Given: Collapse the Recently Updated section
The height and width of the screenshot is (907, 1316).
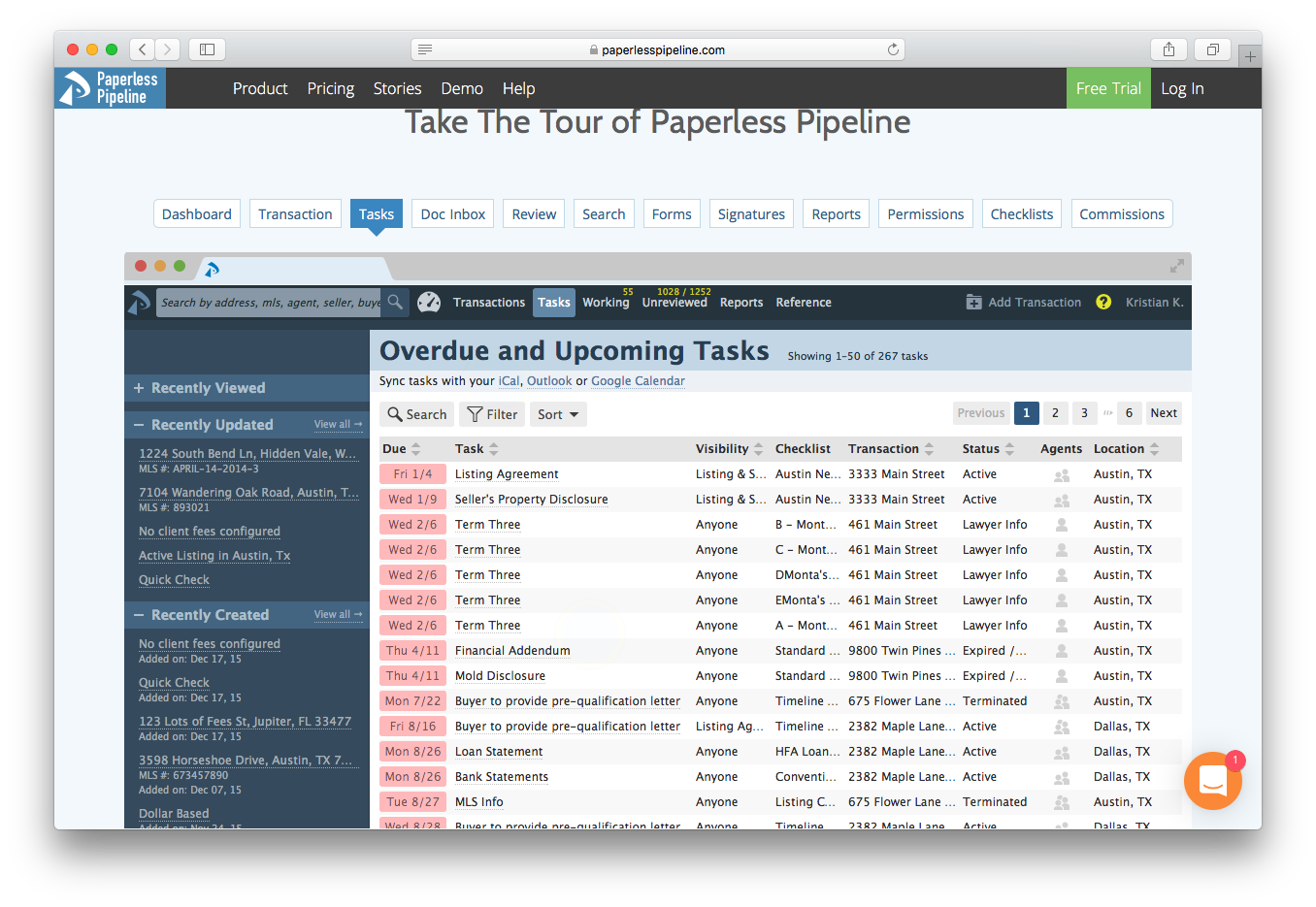Looking at the screenshot, I should (139, 425).
